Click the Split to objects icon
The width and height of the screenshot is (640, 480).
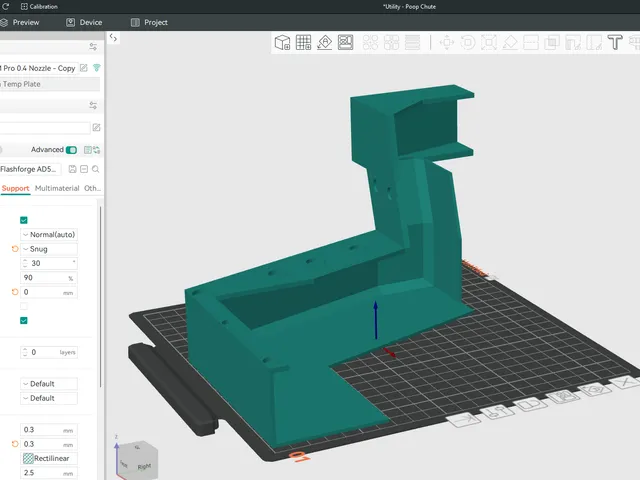pos(370,42)
